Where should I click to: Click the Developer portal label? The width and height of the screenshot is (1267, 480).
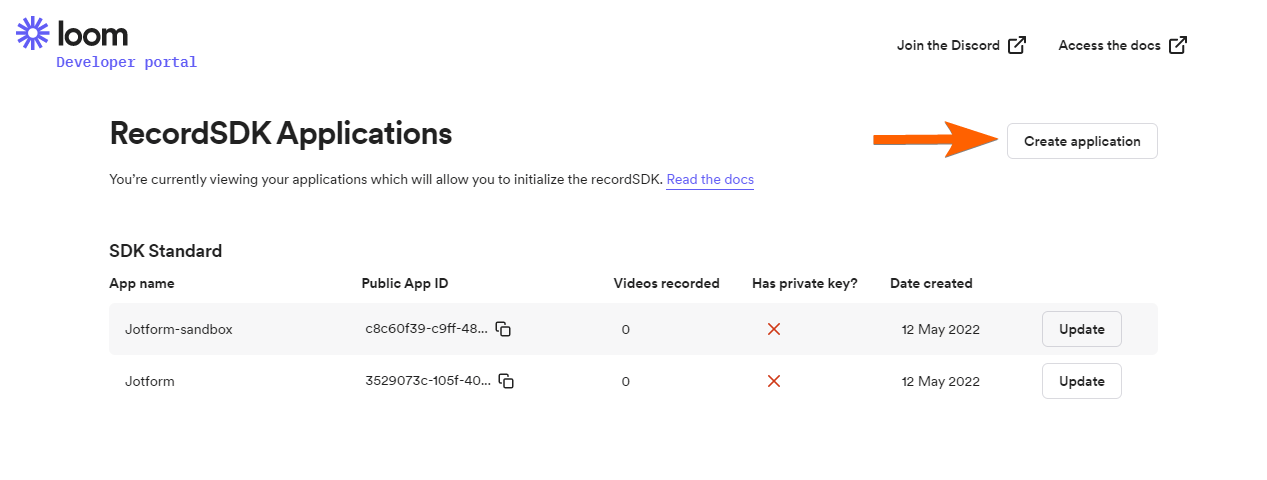tap(126, 62)
